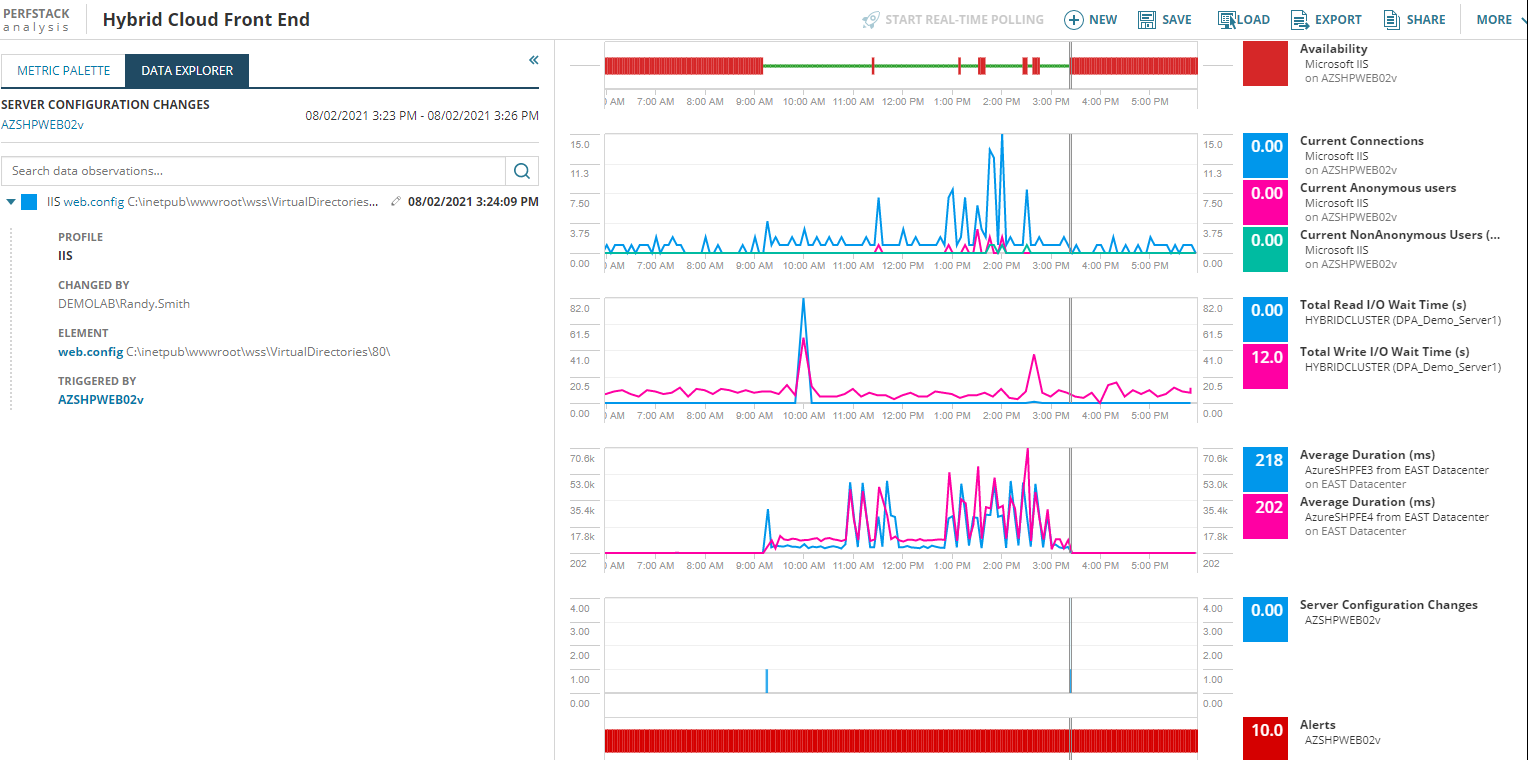Click the pink Current Anonymous users swatch
Image resolution: width=1528 pixels, height=760 pixels.
[1266, 203]
